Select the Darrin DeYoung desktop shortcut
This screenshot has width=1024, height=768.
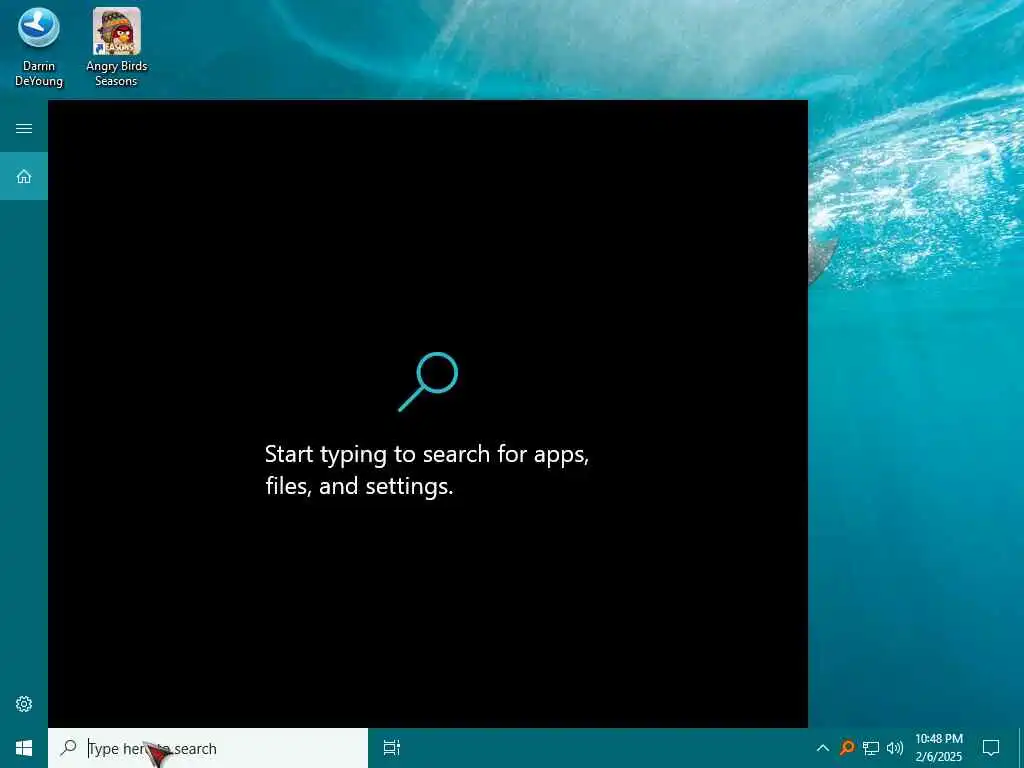[39, 47]
